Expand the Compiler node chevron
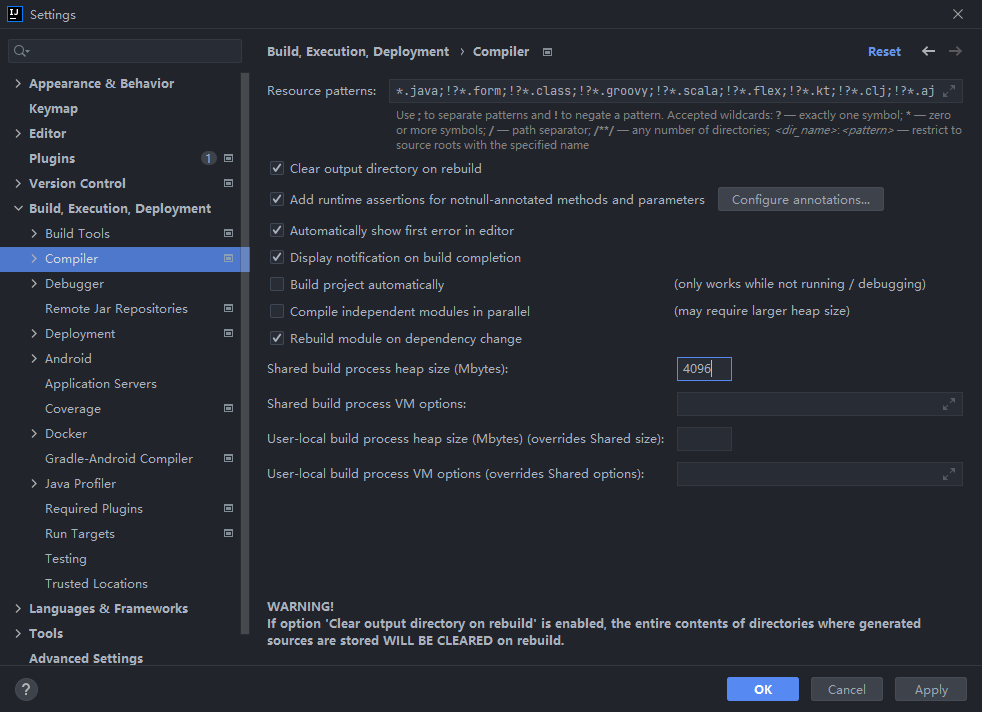 click(34, 259)
